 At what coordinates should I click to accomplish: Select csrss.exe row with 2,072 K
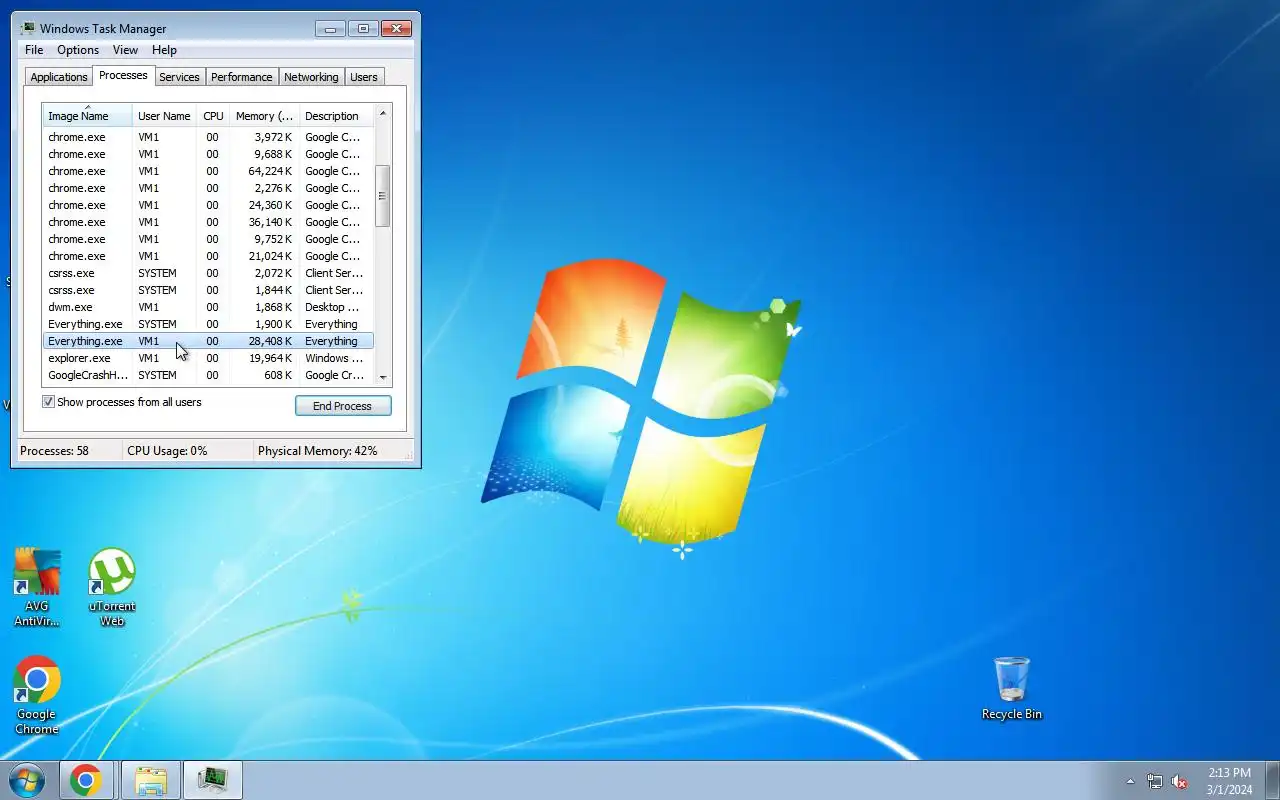[x=208, y=273]
